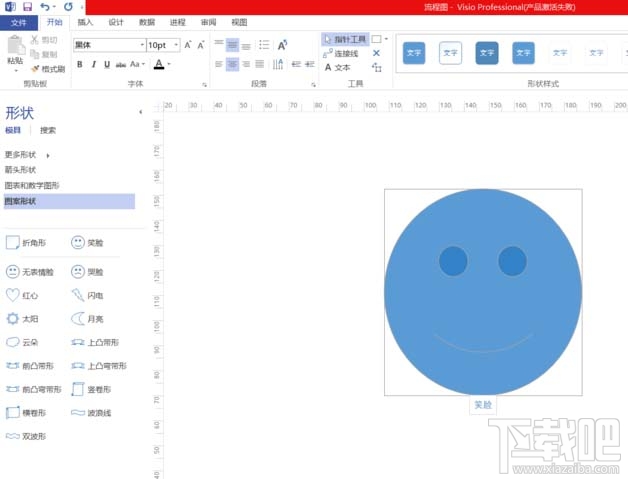This screenshot has height=479, width=628.
Task: Click the Save icon in quick access toolbar
Action: coord(27,6)
